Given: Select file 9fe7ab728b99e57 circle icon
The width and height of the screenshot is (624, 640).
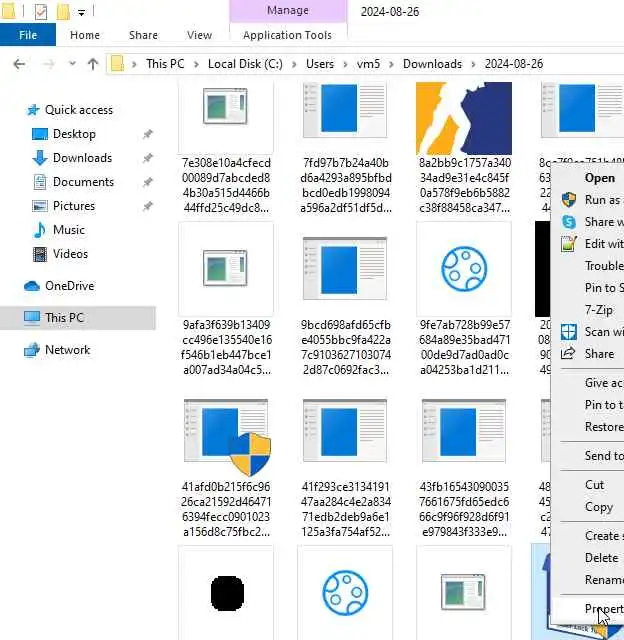Looking at the screenshot, I should click(x=464, y=269).
